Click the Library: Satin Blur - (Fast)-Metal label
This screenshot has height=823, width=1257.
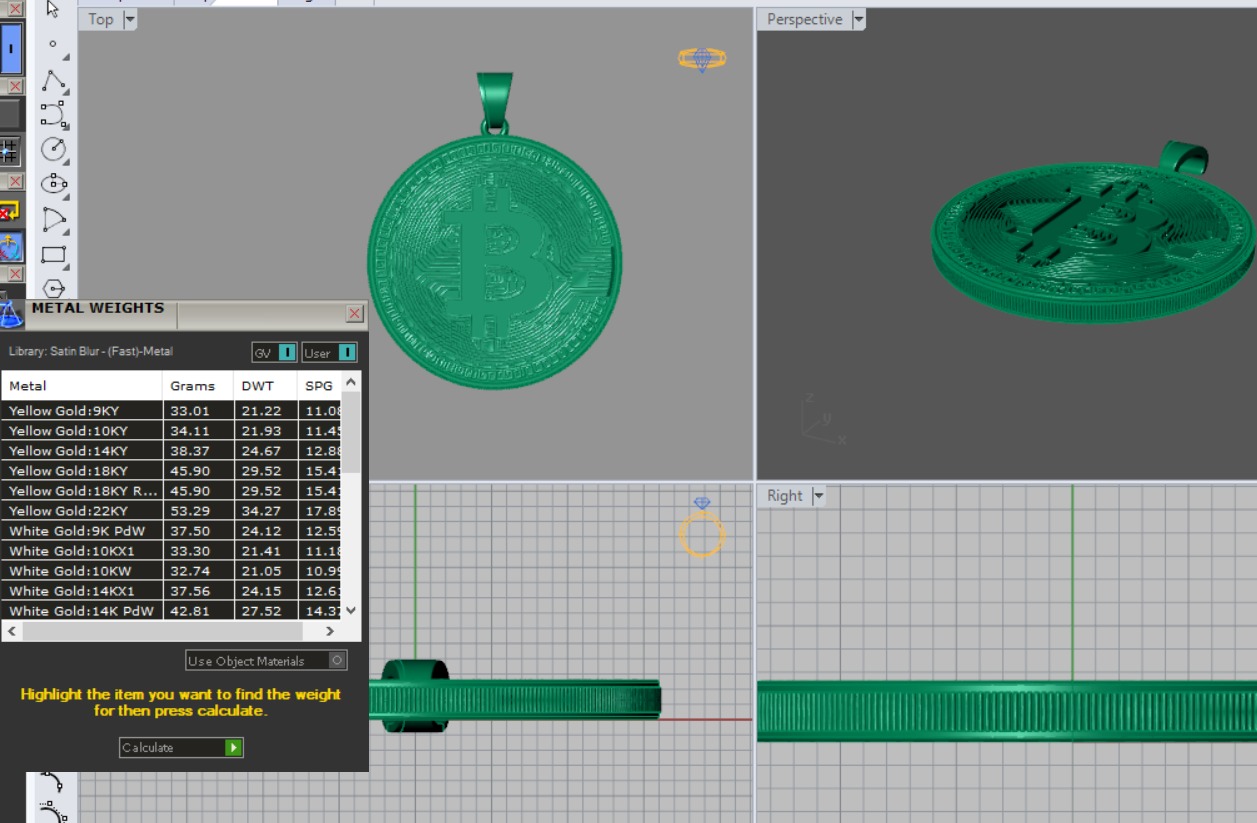[91, 352]
